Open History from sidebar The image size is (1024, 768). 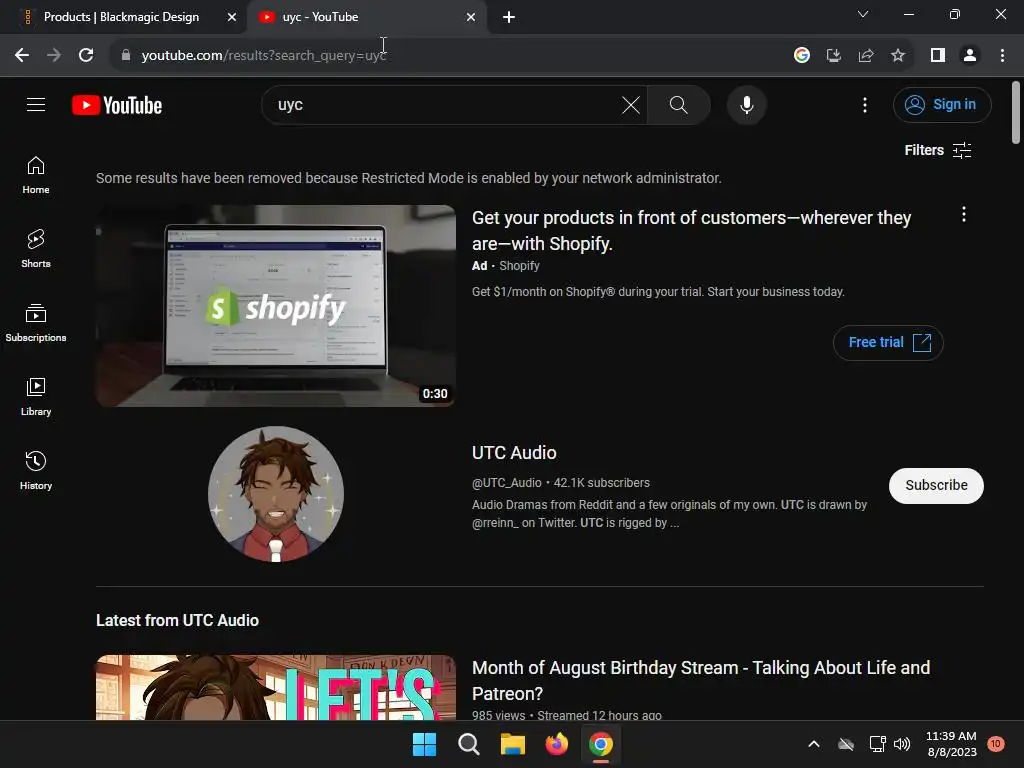click(36, 470)
